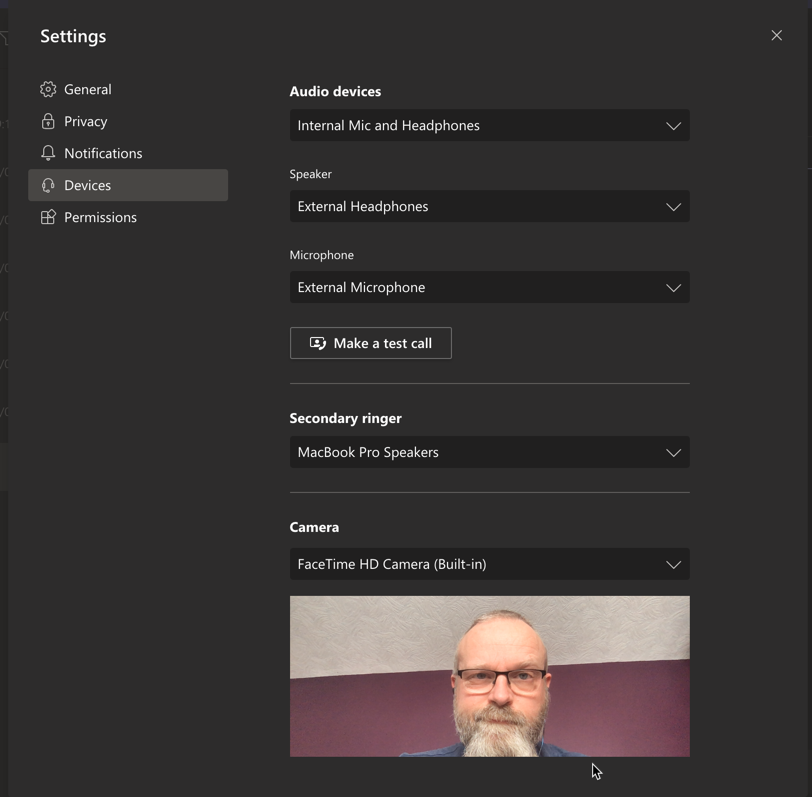
Task: Select the FaceTime HD Camera field
Action: (489, 563)
